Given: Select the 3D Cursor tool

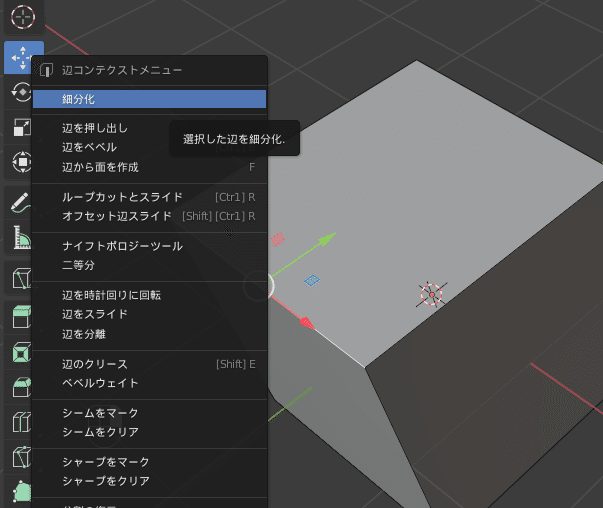Looking at the screenshot, I should [x=23, y=17].
